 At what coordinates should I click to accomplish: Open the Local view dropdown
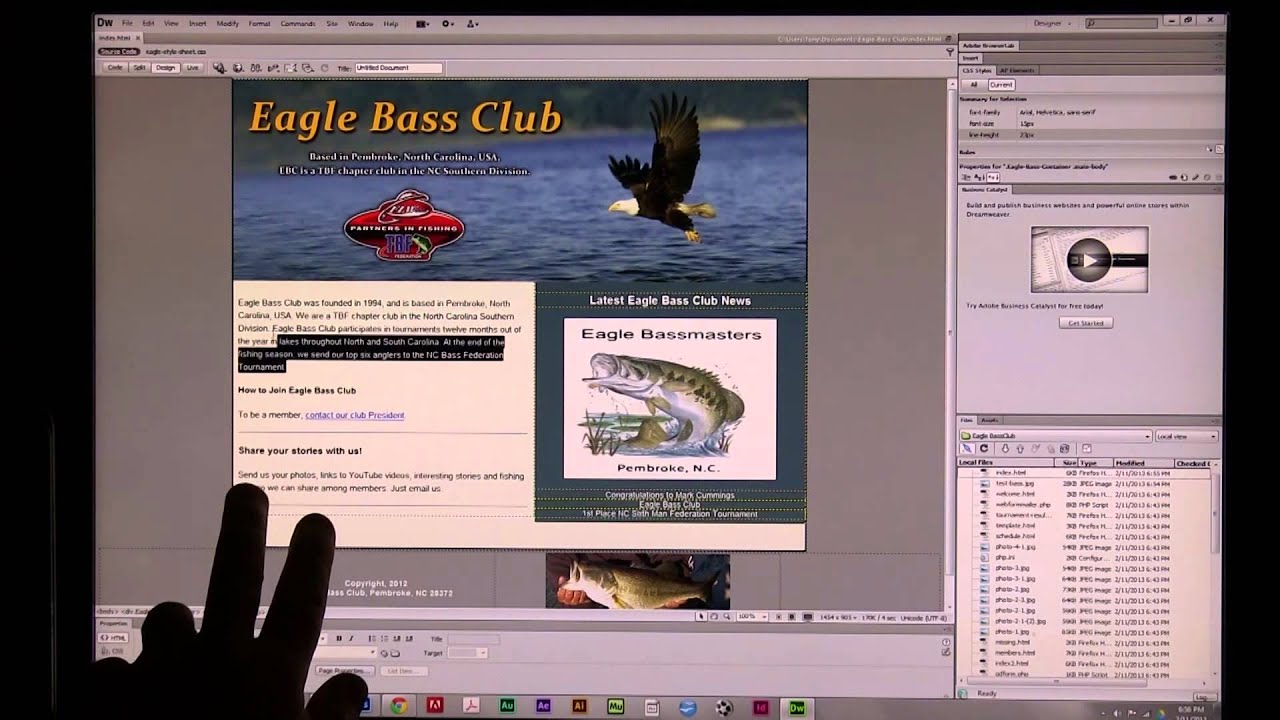pyautogui.click(x=1187, y=436)
